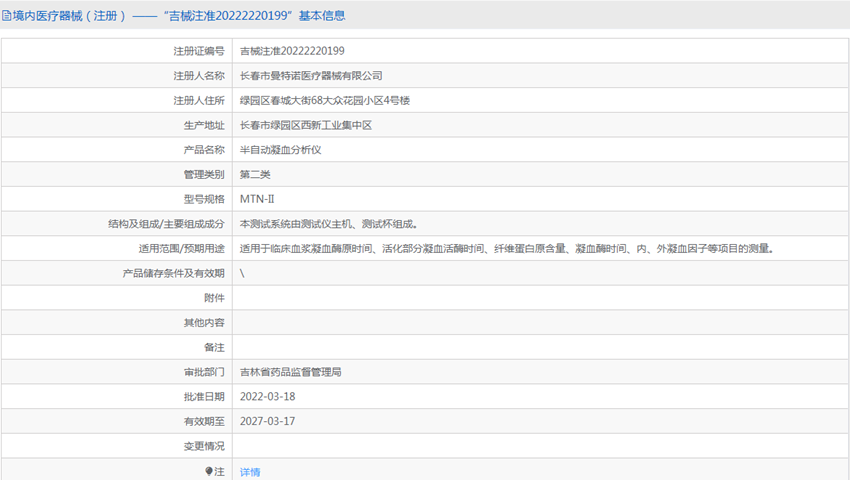Click the 批准日期 label cell
This screenshot has width=850, height=480.
pyautogui.click(x=117, y=396)
